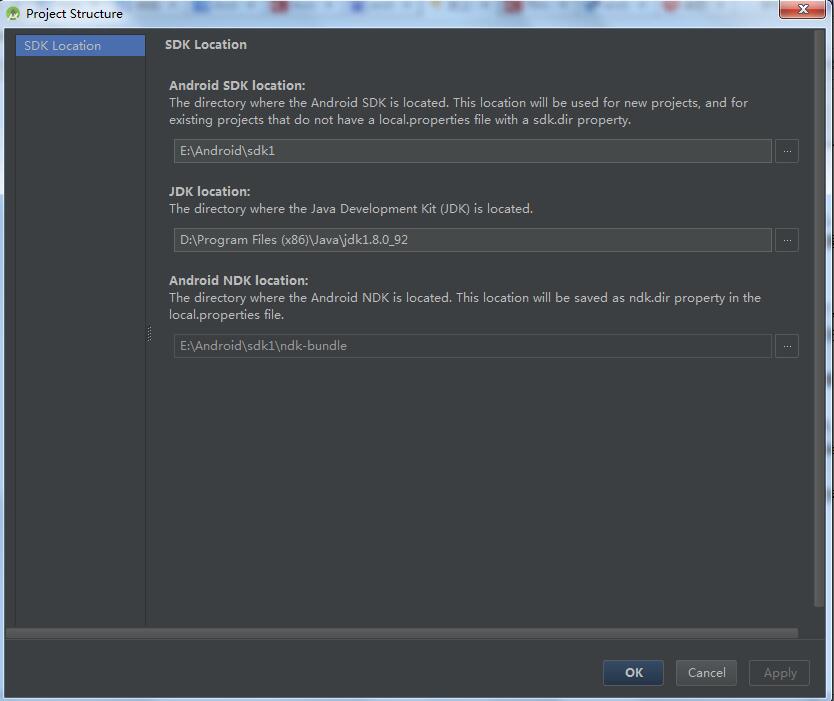834x701 pixels.
Task: Browse for Android SDK location folder
Action: (x=787, y=151)
